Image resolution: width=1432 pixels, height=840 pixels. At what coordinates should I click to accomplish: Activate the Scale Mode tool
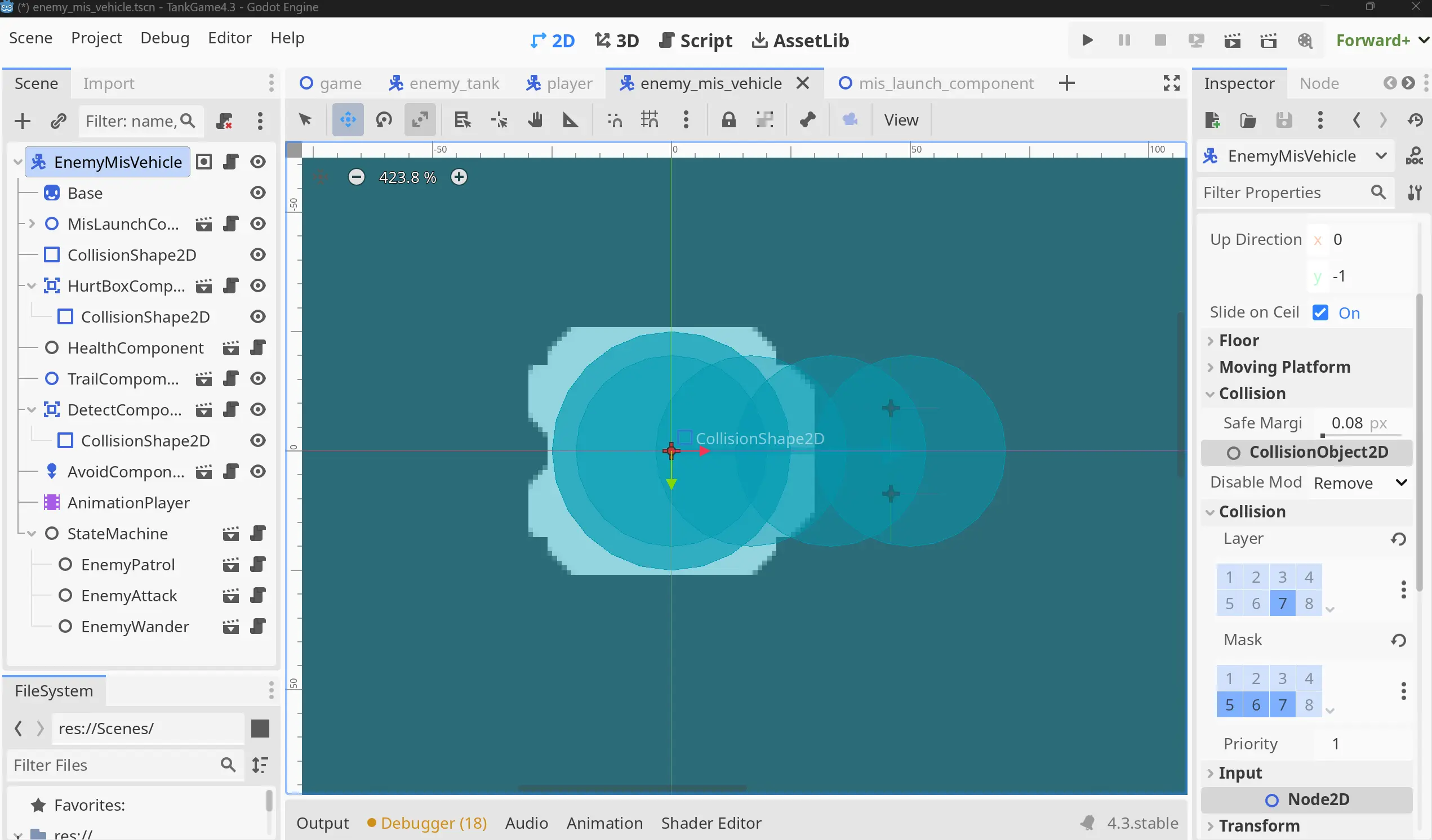(420, 120)
